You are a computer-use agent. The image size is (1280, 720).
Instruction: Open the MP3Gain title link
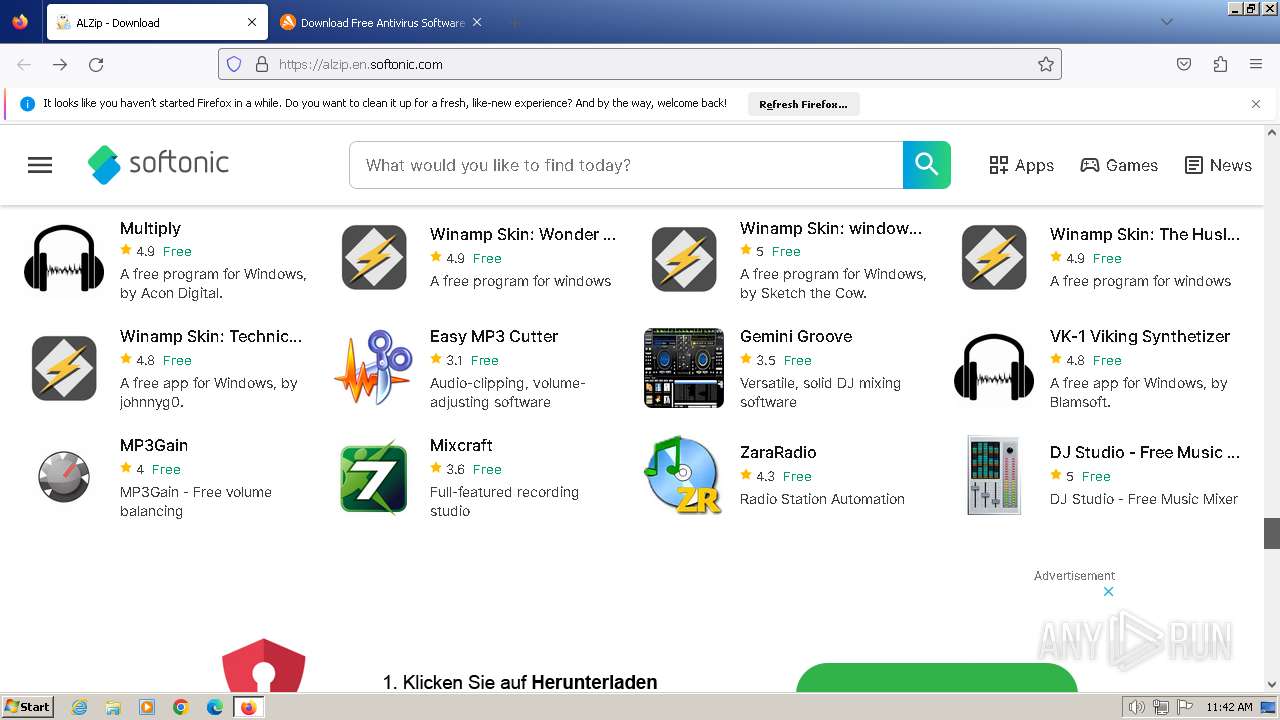tap(154, 445)
